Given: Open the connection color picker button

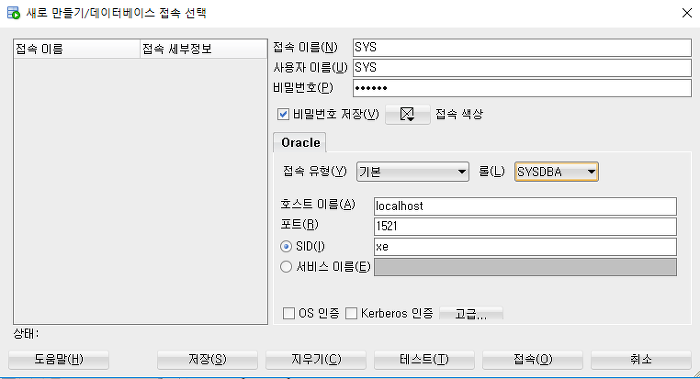Looking at the screenshot, I should click(408, 115).
